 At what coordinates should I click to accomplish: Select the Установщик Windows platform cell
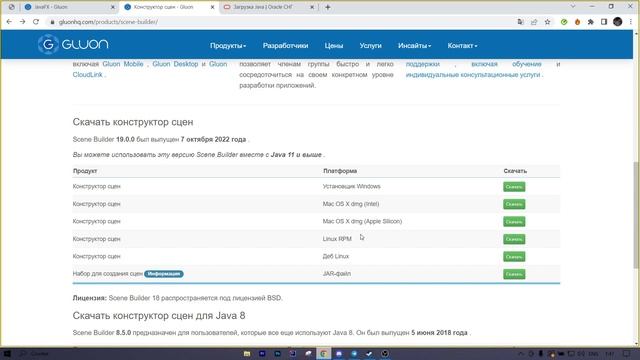[351, 187]
